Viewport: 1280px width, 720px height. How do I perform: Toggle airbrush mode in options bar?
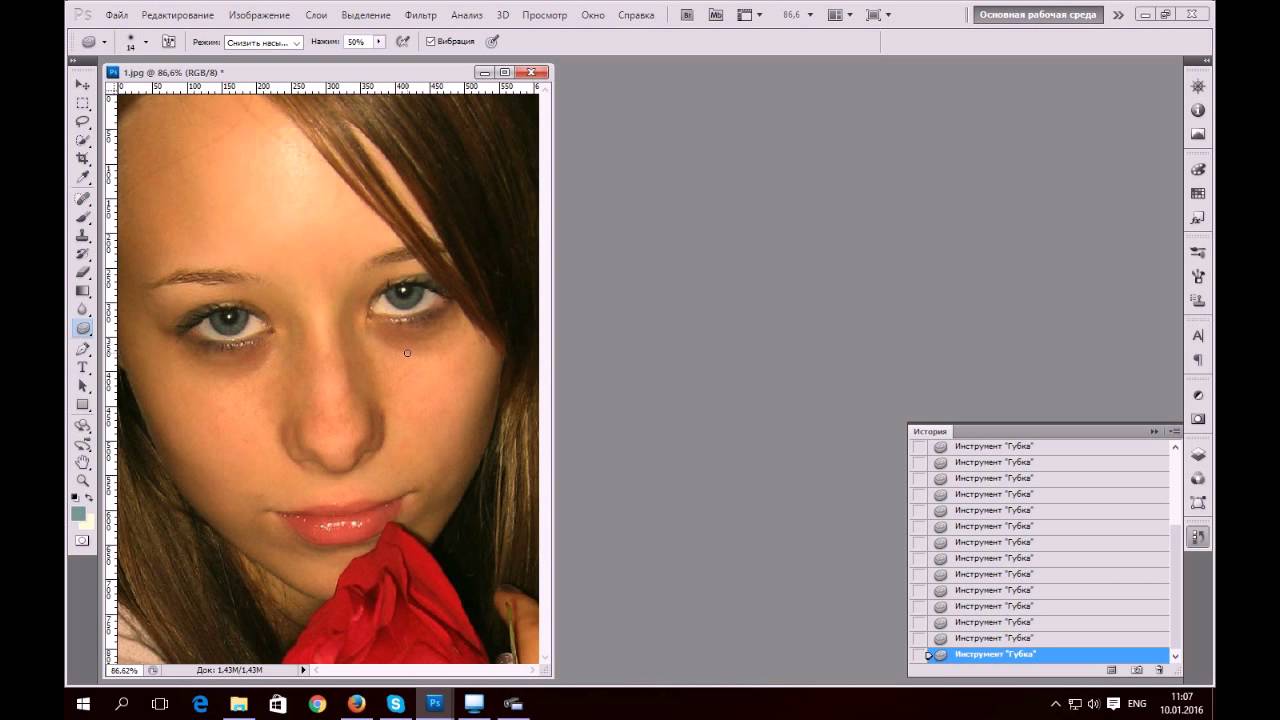point(403,42)
